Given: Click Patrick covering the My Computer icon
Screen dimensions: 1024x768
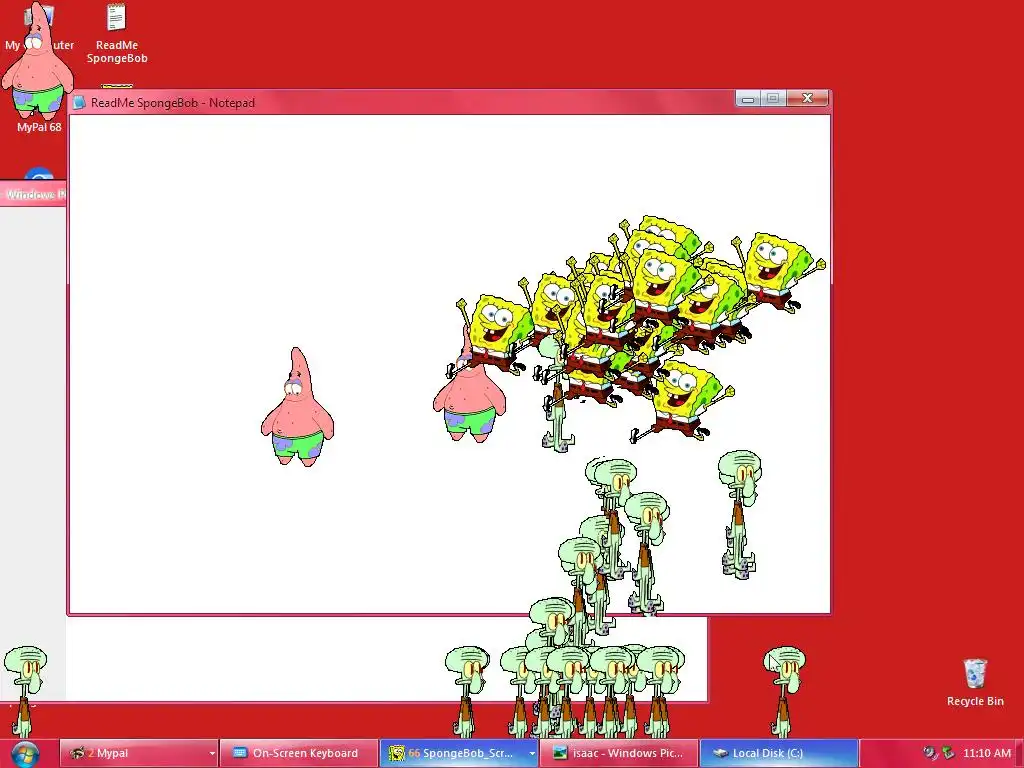Looking at the screenshot, I should (x=37, y=60).
